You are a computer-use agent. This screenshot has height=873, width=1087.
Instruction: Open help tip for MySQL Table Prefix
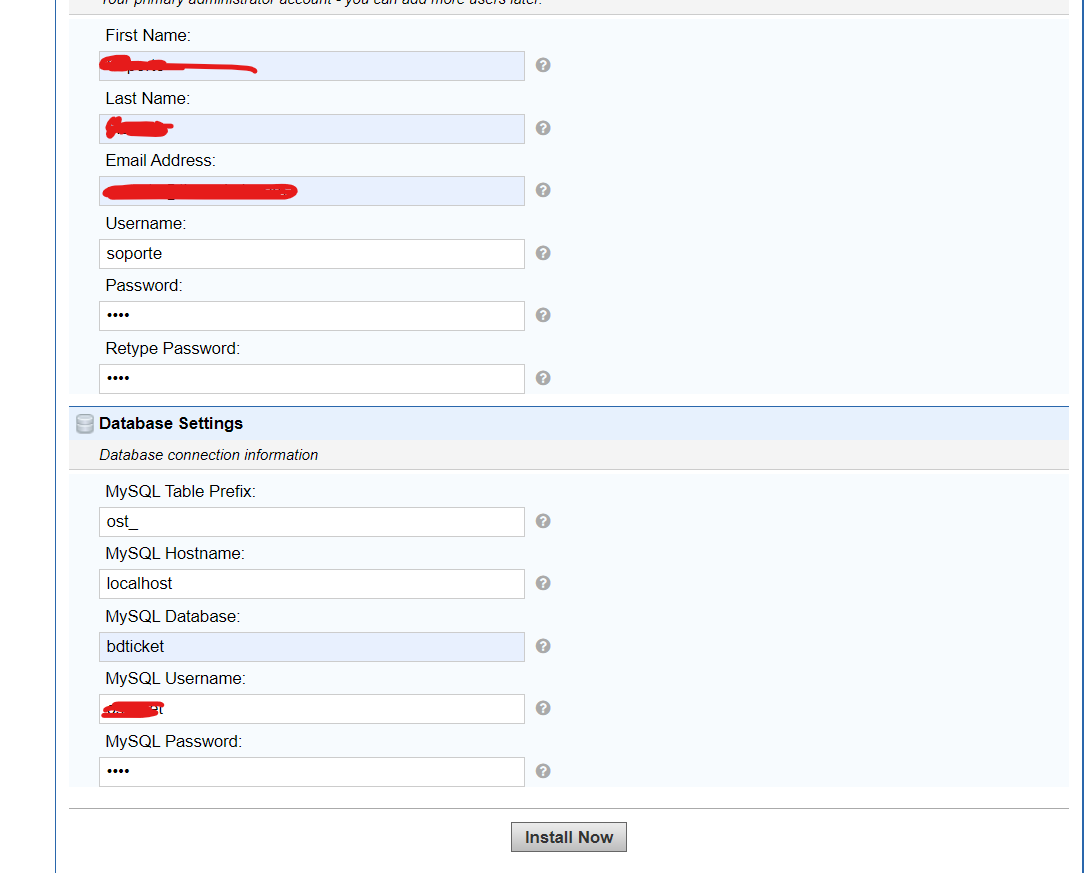(543, 521)
